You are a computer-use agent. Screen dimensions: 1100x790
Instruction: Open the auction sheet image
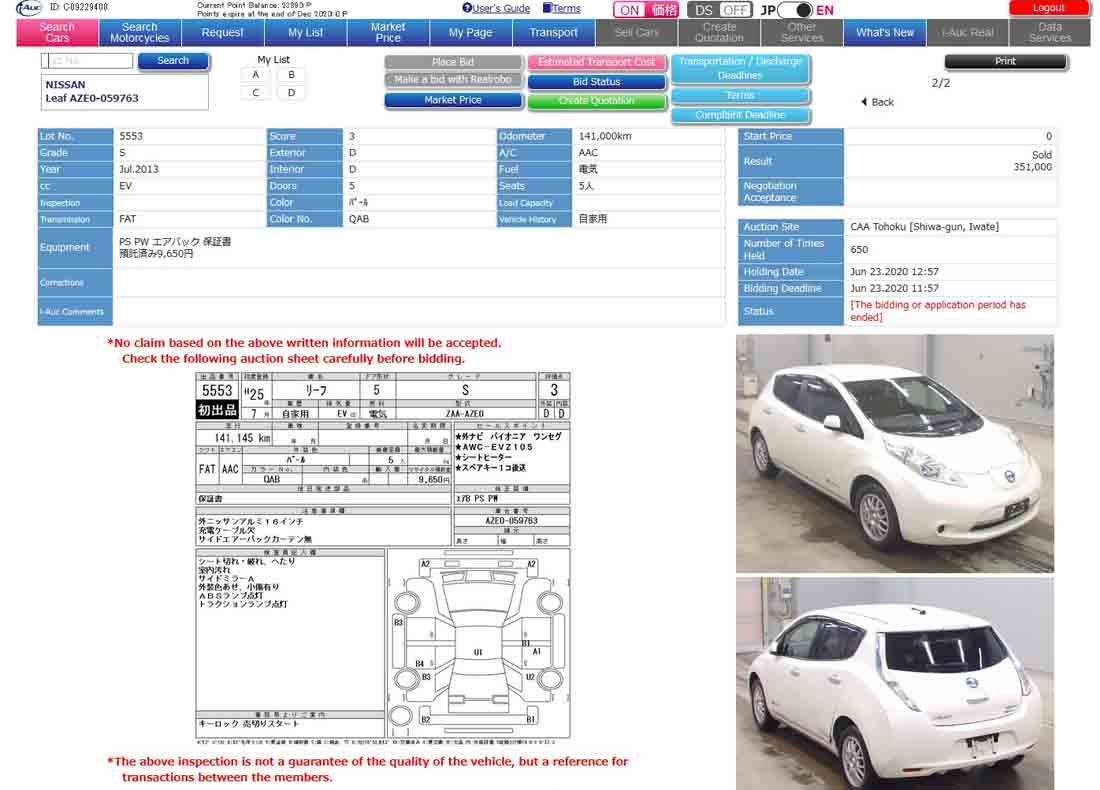point(383,558)
